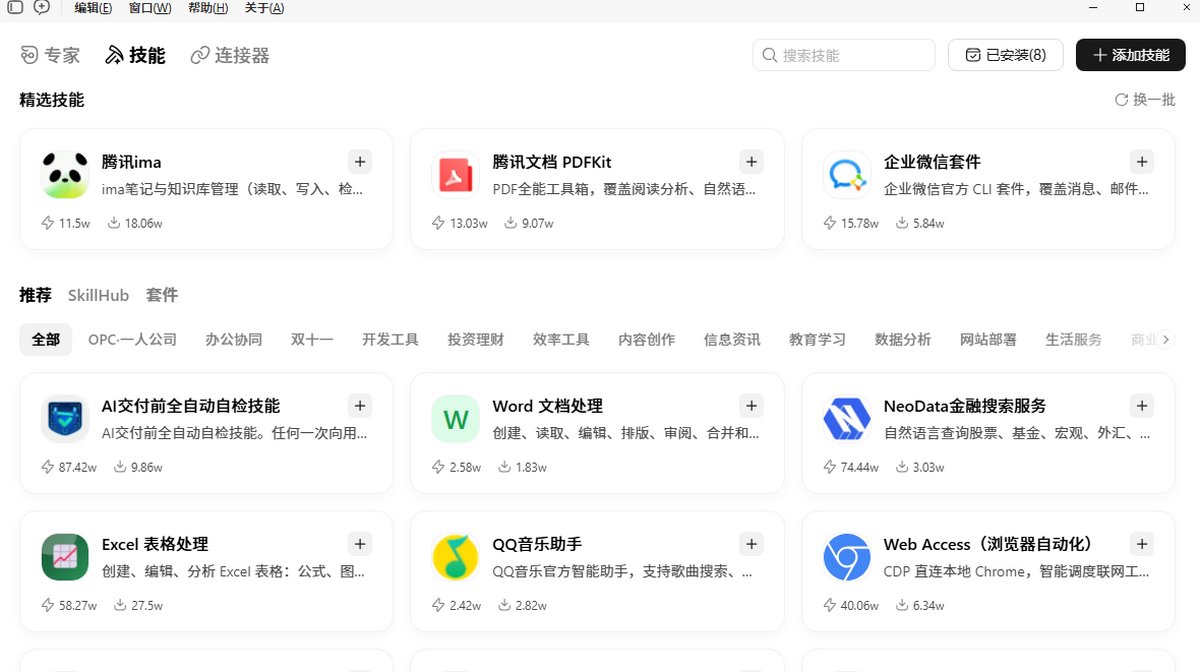Screen dimensions: 1200x672
Task: Add Excel 表格处理 via its plus button
Action: point(360,543)
